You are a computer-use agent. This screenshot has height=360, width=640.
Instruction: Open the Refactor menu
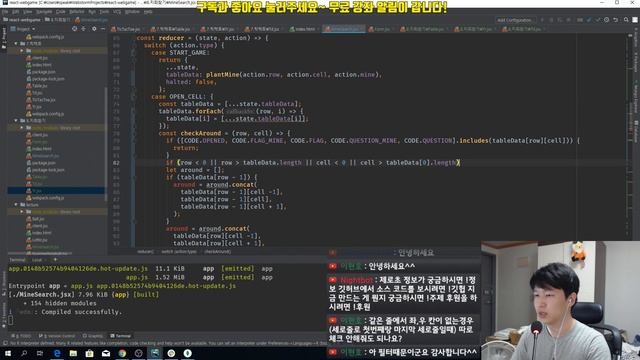76,12
